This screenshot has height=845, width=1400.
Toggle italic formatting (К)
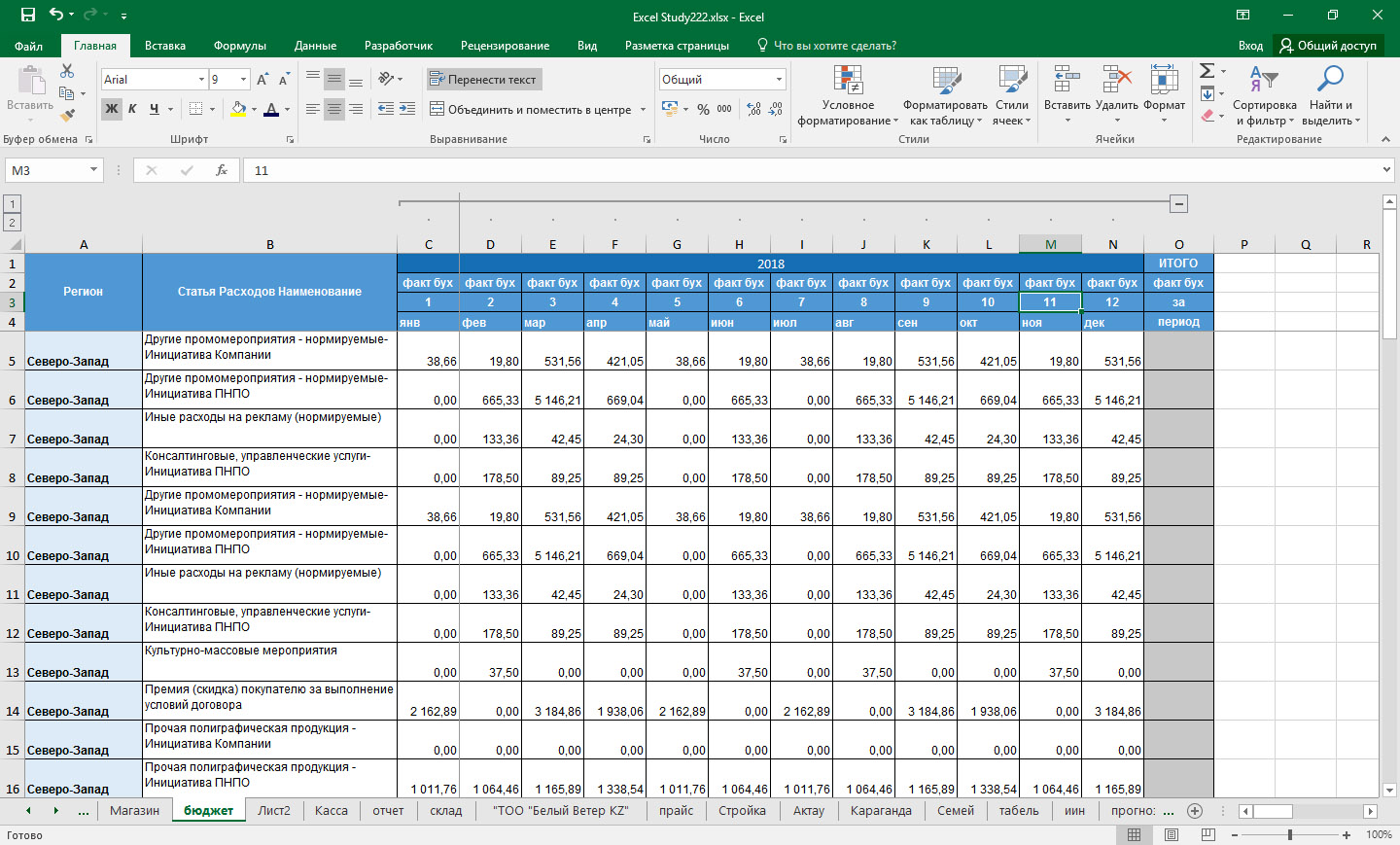132,109
